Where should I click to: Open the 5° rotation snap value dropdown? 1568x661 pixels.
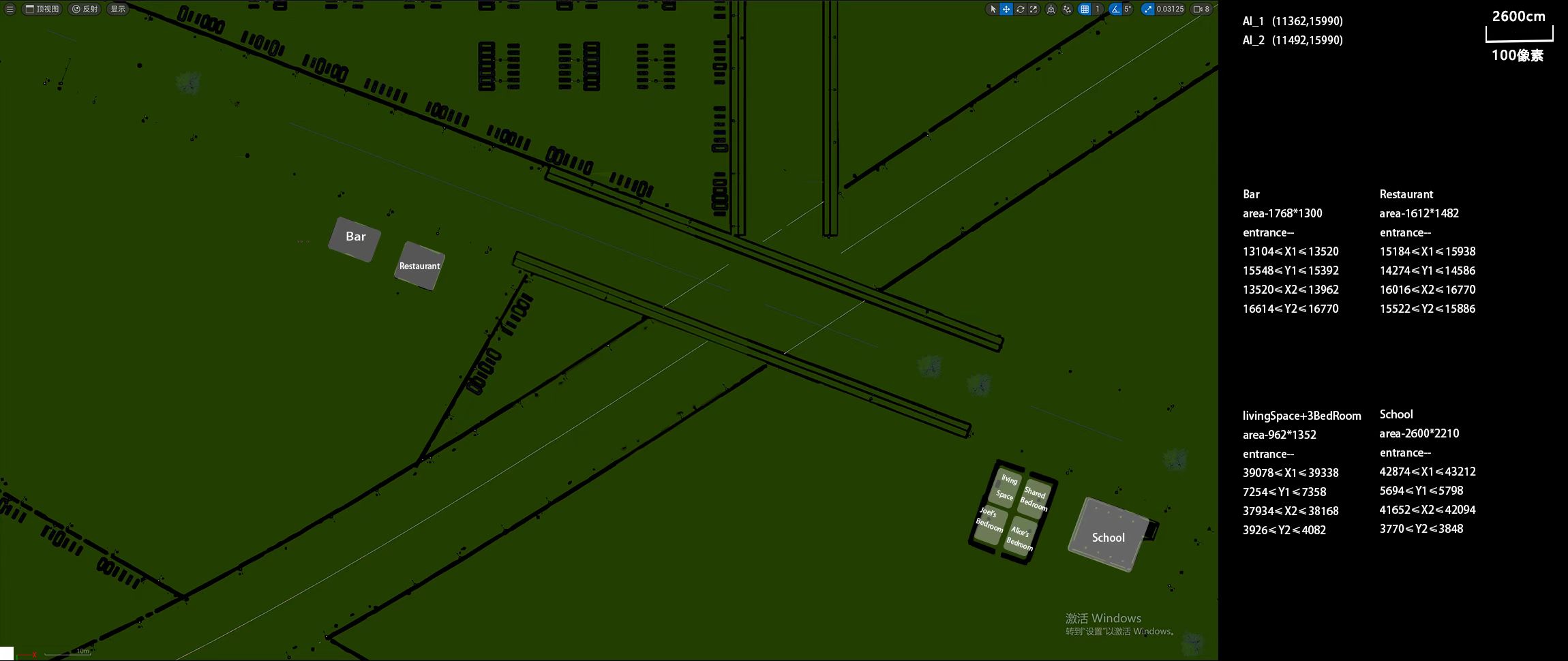pyautogui.click(x=1128, y=9)
